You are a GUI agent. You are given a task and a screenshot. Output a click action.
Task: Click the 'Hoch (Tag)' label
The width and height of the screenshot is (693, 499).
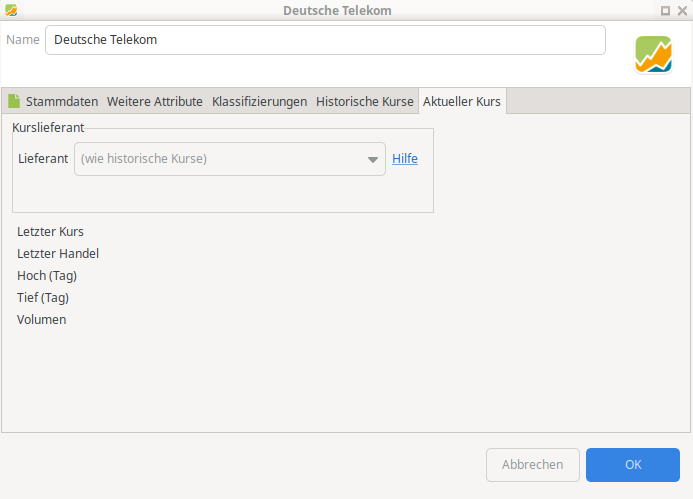click(x=47, y=276)
